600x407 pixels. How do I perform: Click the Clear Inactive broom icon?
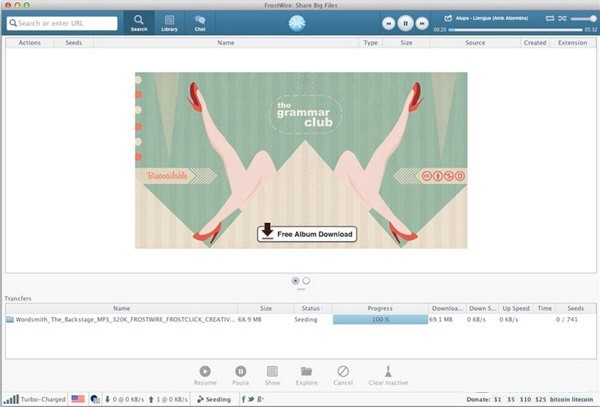388,371
